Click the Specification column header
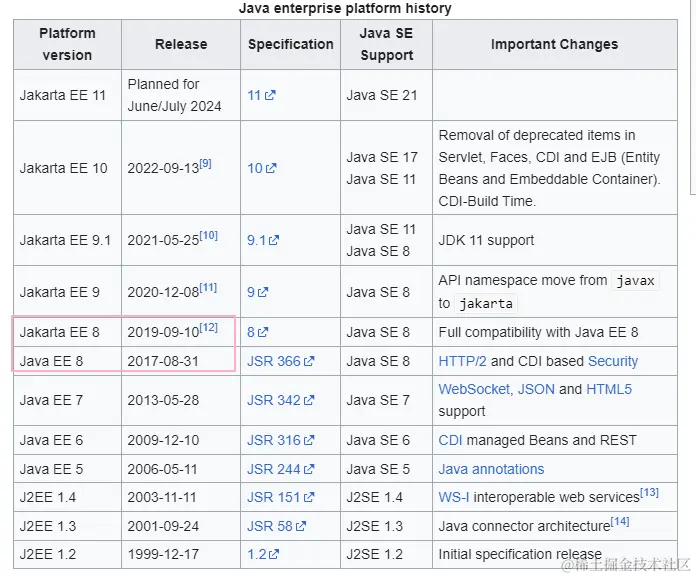 [x=291, y=44]
